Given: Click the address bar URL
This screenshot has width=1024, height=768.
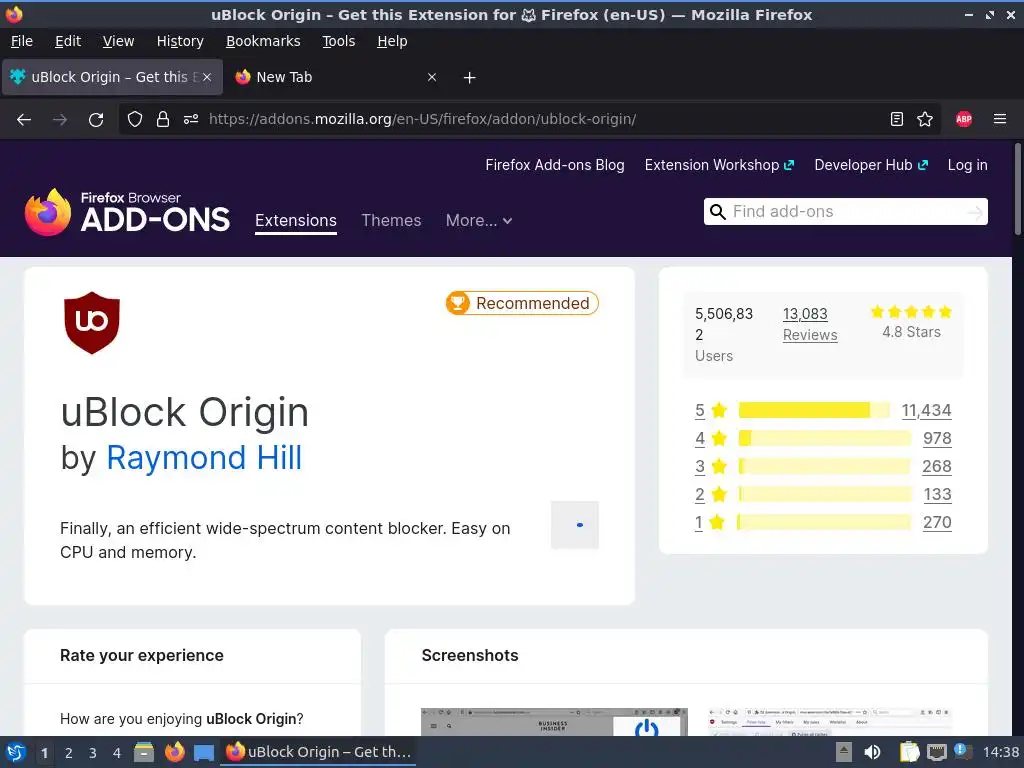Looking at the screenshot, I should point(422,120).
